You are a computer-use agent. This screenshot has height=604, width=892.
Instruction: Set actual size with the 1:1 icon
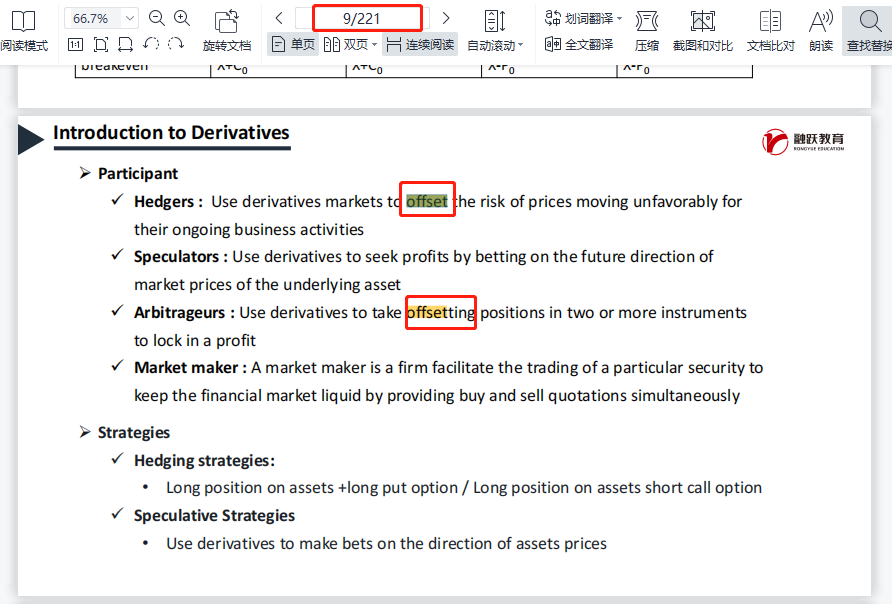coord(75,44)
